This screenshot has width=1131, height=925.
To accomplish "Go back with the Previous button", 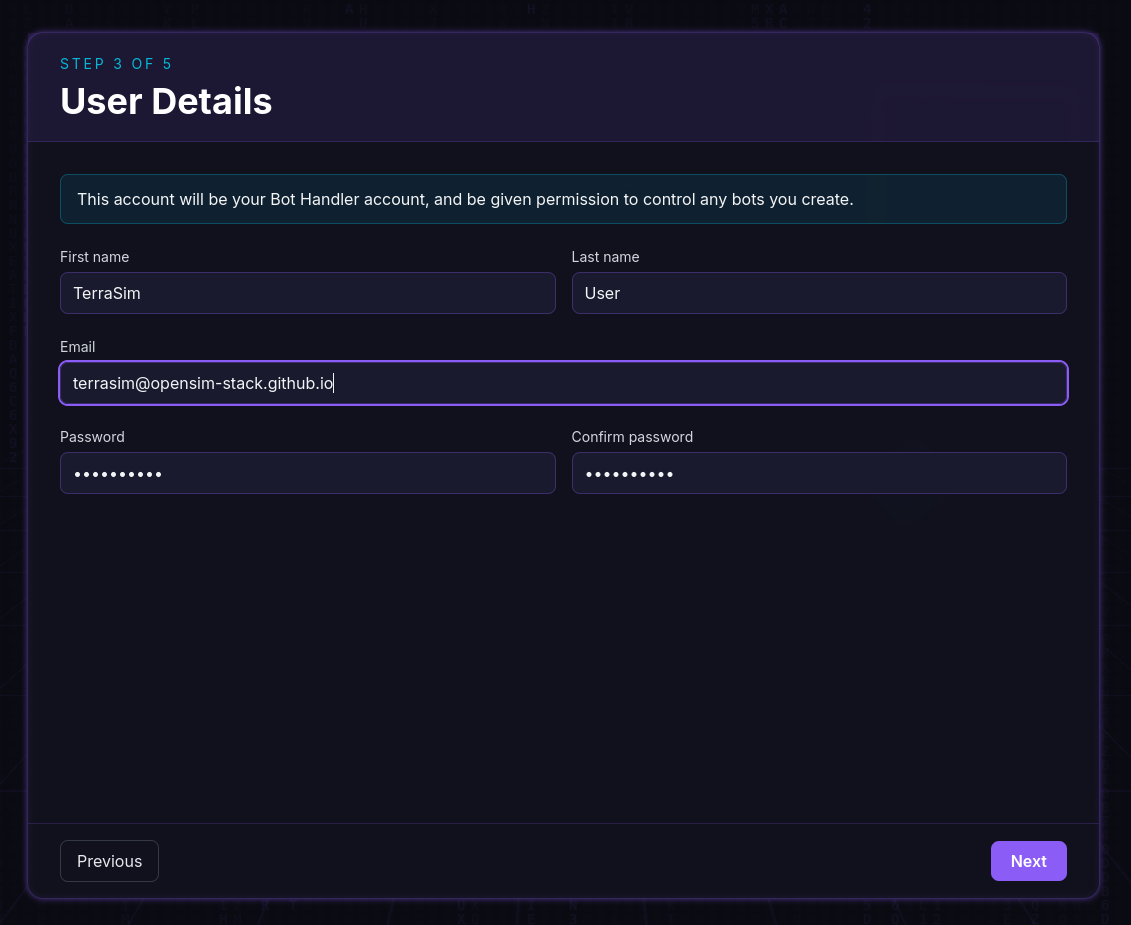I will [109, 861].
